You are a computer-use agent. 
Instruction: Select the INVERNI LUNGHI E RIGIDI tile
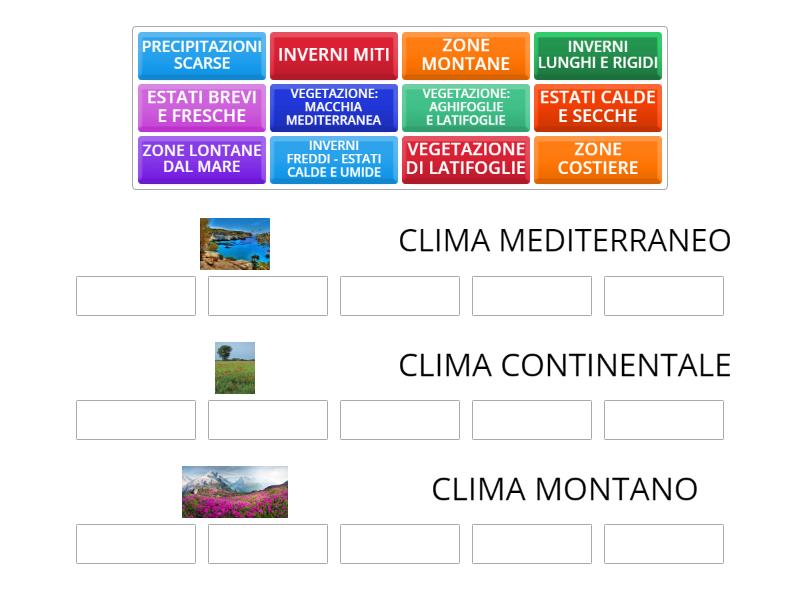point(598,55)
